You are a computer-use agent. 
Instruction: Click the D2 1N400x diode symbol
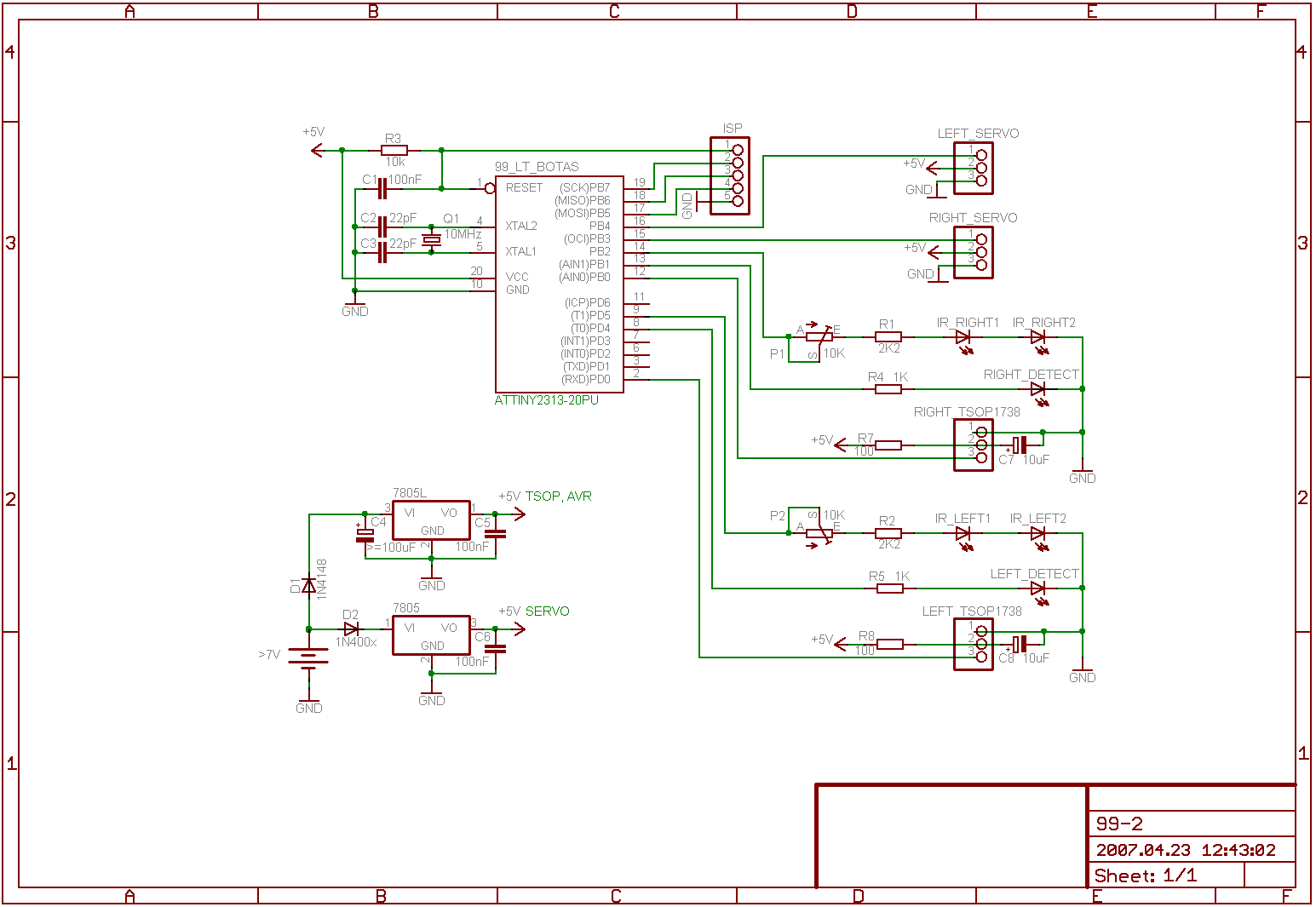(350, 629)
